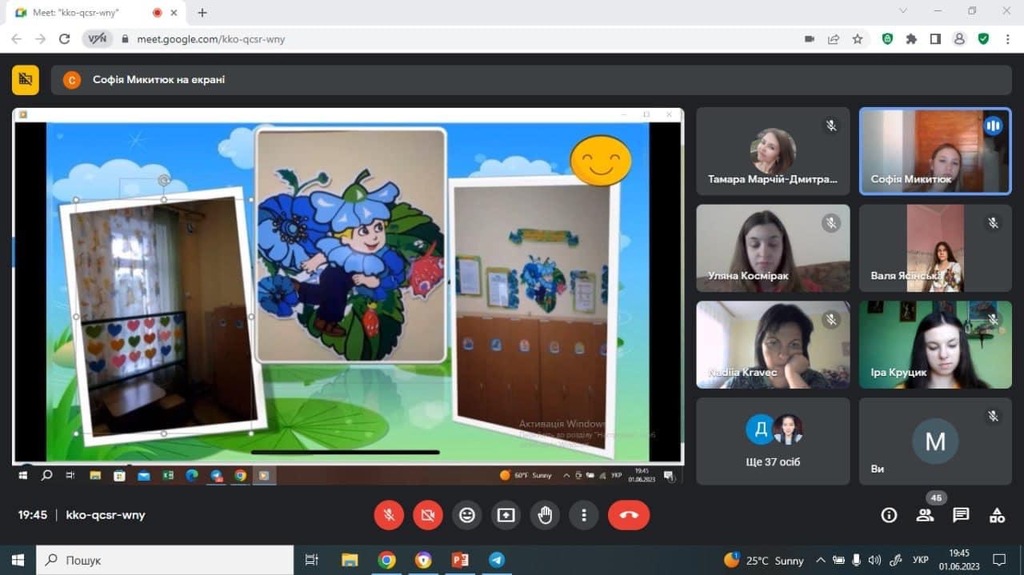Open Chrome's three-dot menu
This screenshot has height=575, width=1024.
1007,39
